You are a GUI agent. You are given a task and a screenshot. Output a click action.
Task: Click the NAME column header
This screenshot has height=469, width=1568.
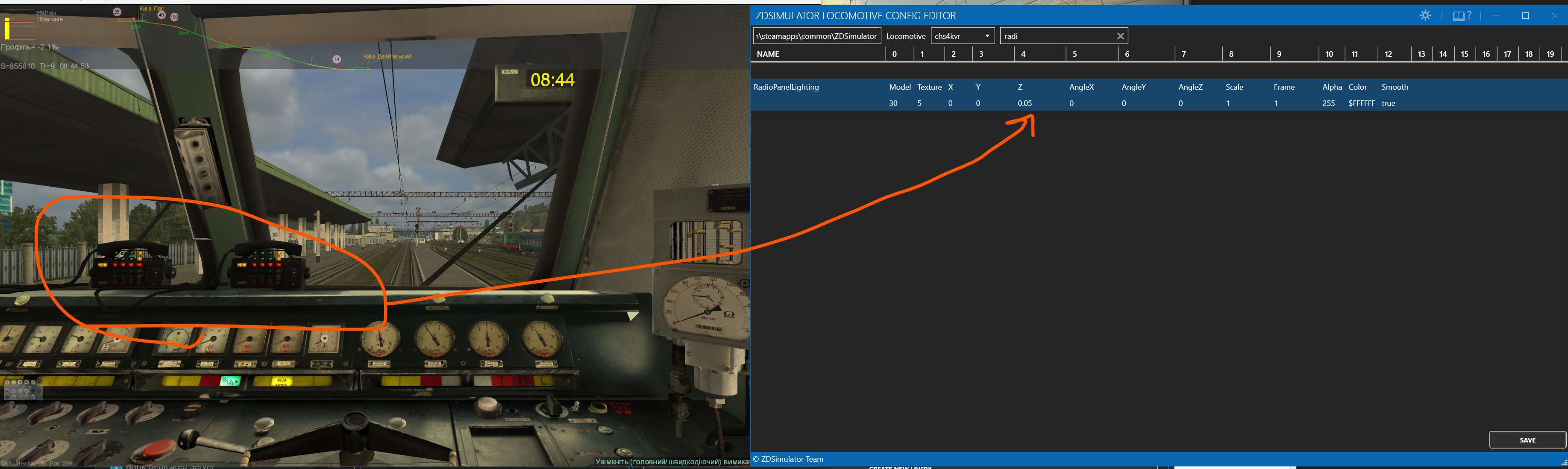click(x=768, y=54)
